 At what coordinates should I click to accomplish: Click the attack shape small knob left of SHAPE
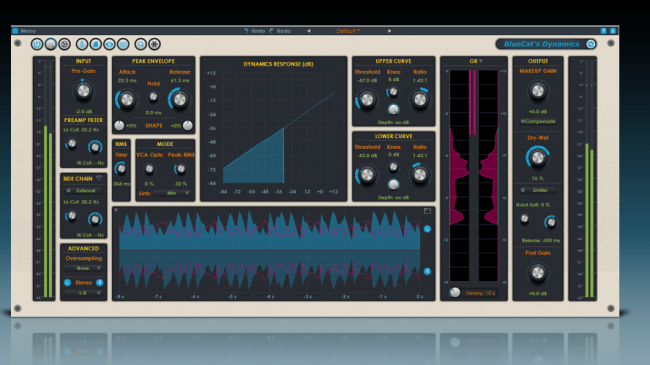[x=119, y=125]
